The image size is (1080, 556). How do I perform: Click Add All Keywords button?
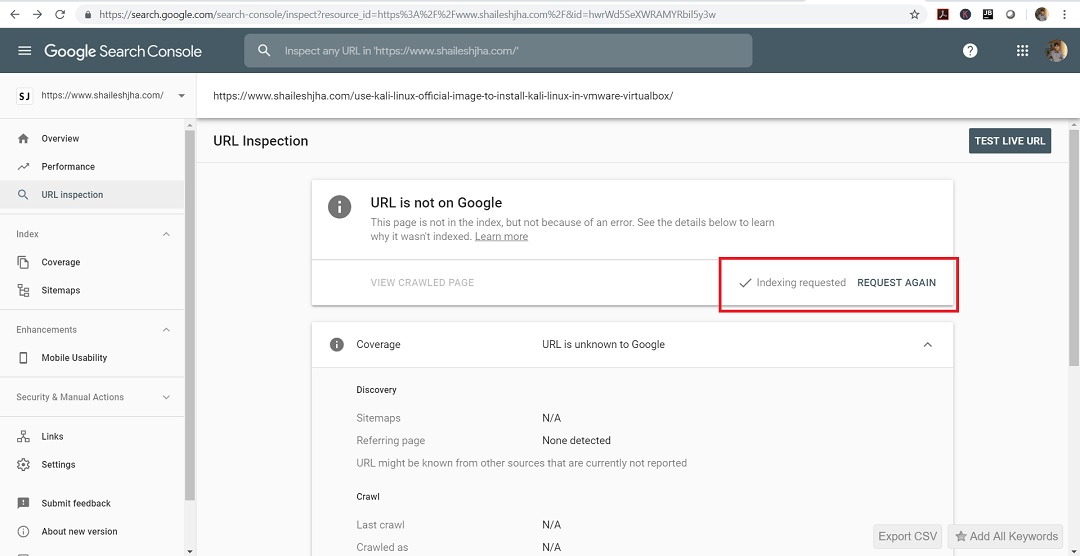point(1006,536)
